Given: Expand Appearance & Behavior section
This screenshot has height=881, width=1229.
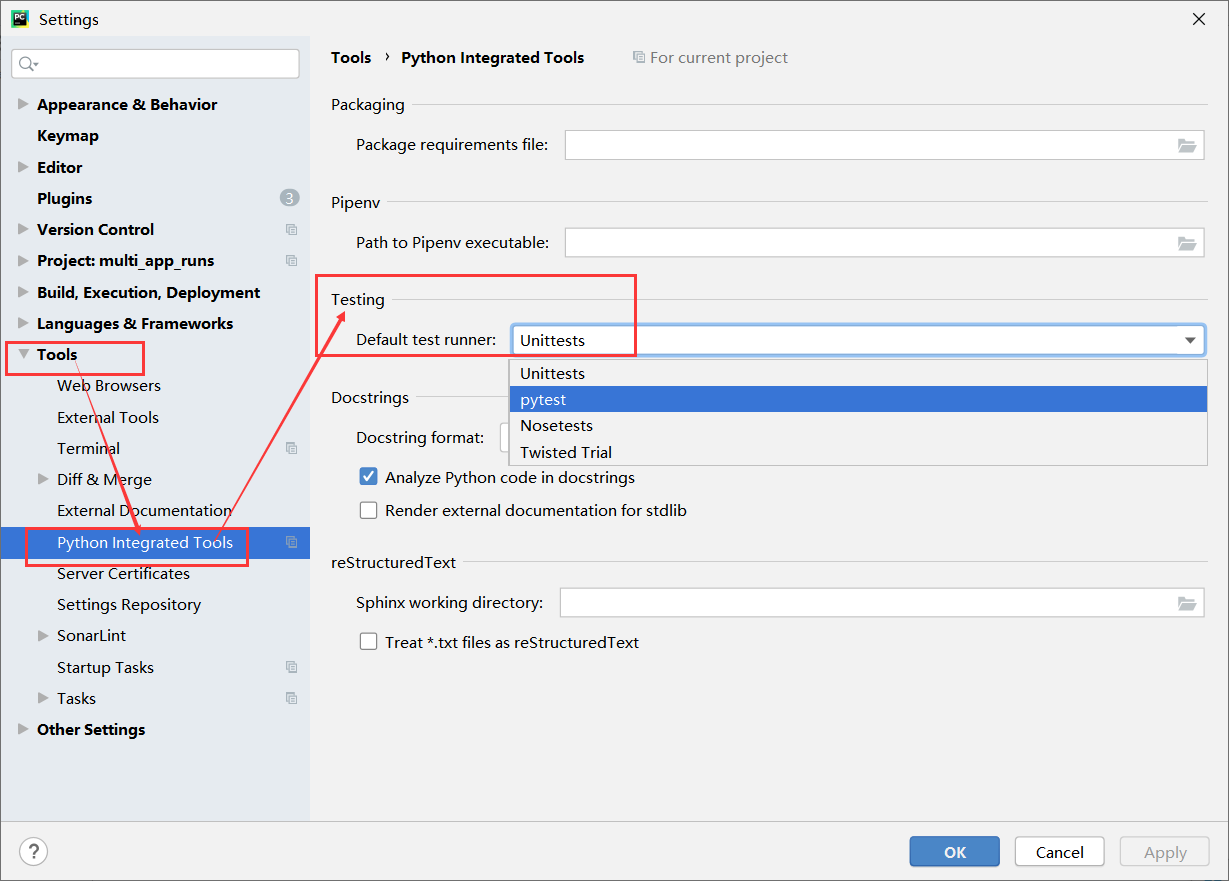Looking at the screenshot, I should point(23,104).
